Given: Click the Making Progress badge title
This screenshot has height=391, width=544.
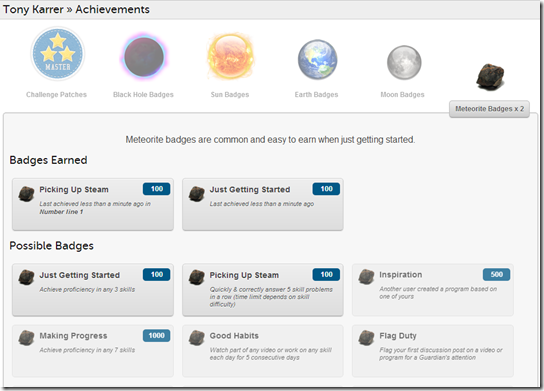Looking at the screenshot, I should click(x=73, y=336).
